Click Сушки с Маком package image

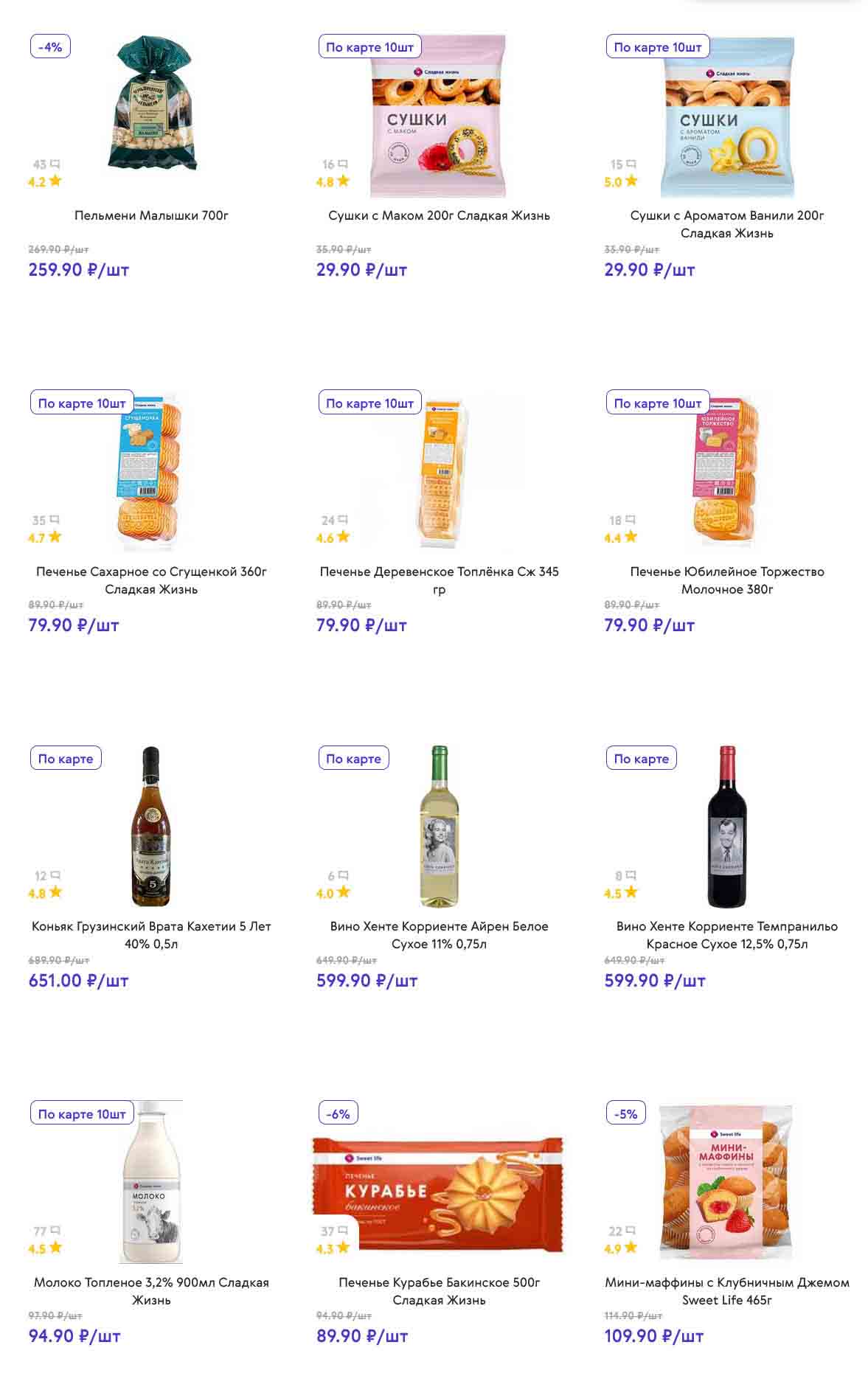coord(438,117)
